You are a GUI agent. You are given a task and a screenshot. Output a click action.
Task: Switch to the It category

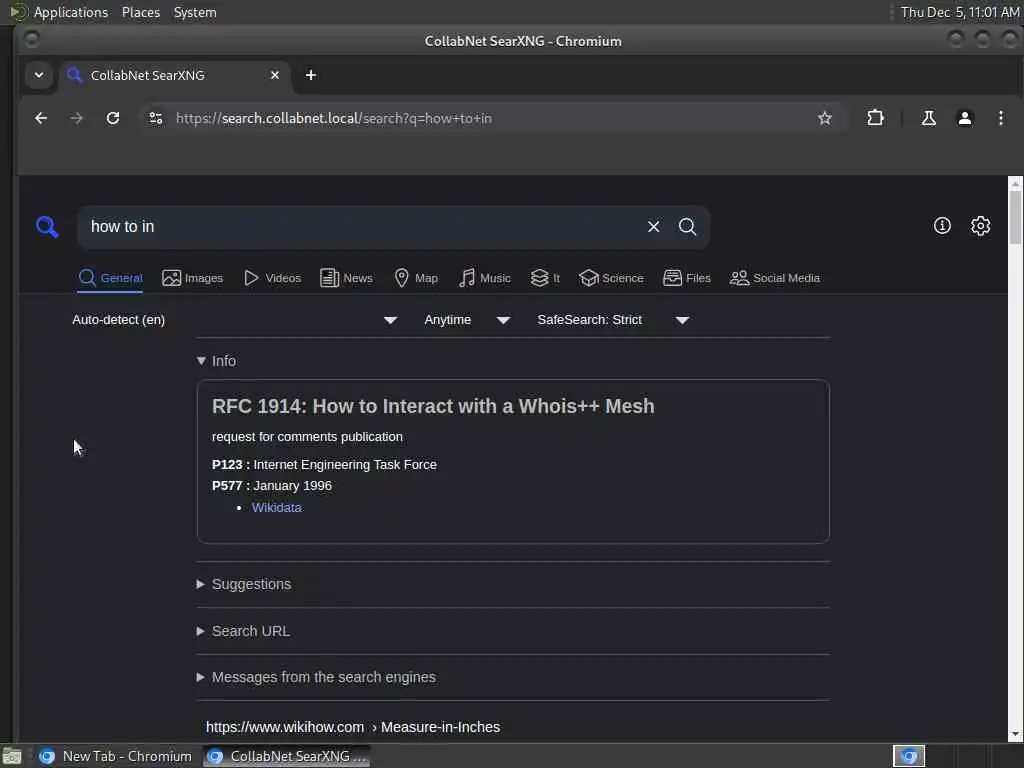(545, 278)
